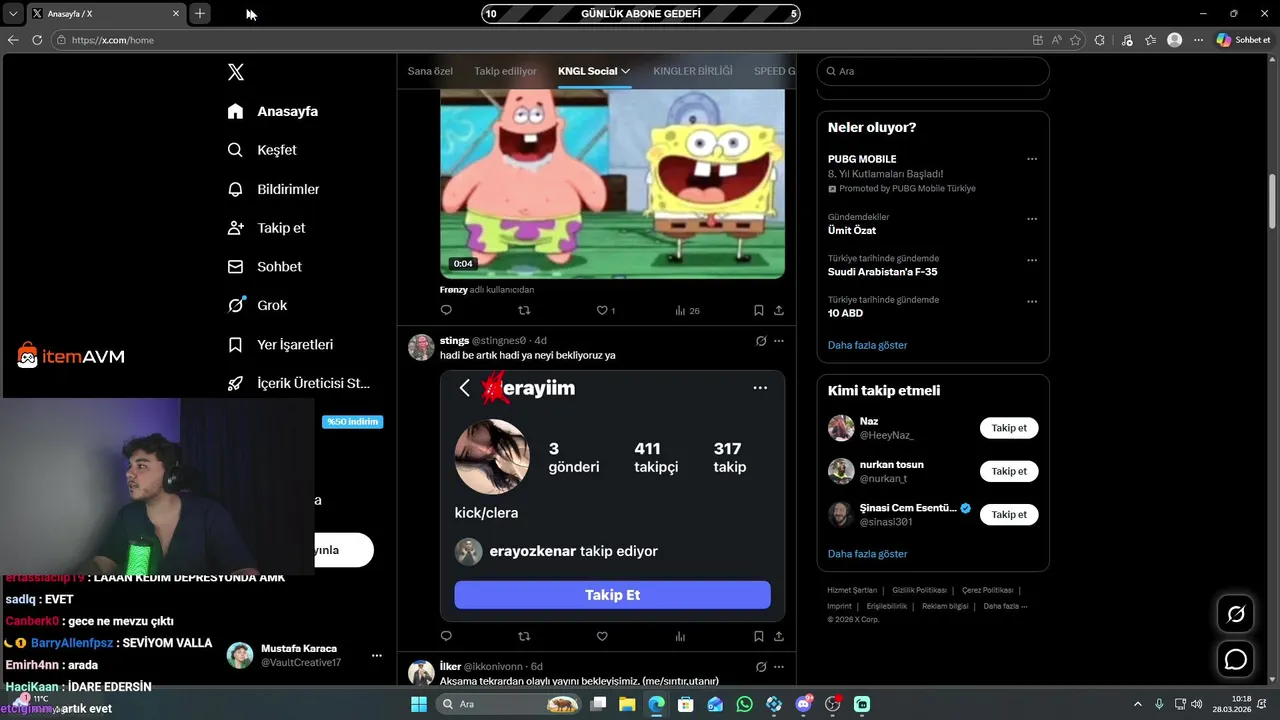
Task: Bookmark the Patrick and SpongeBob video post
Action: pos(759,310)
